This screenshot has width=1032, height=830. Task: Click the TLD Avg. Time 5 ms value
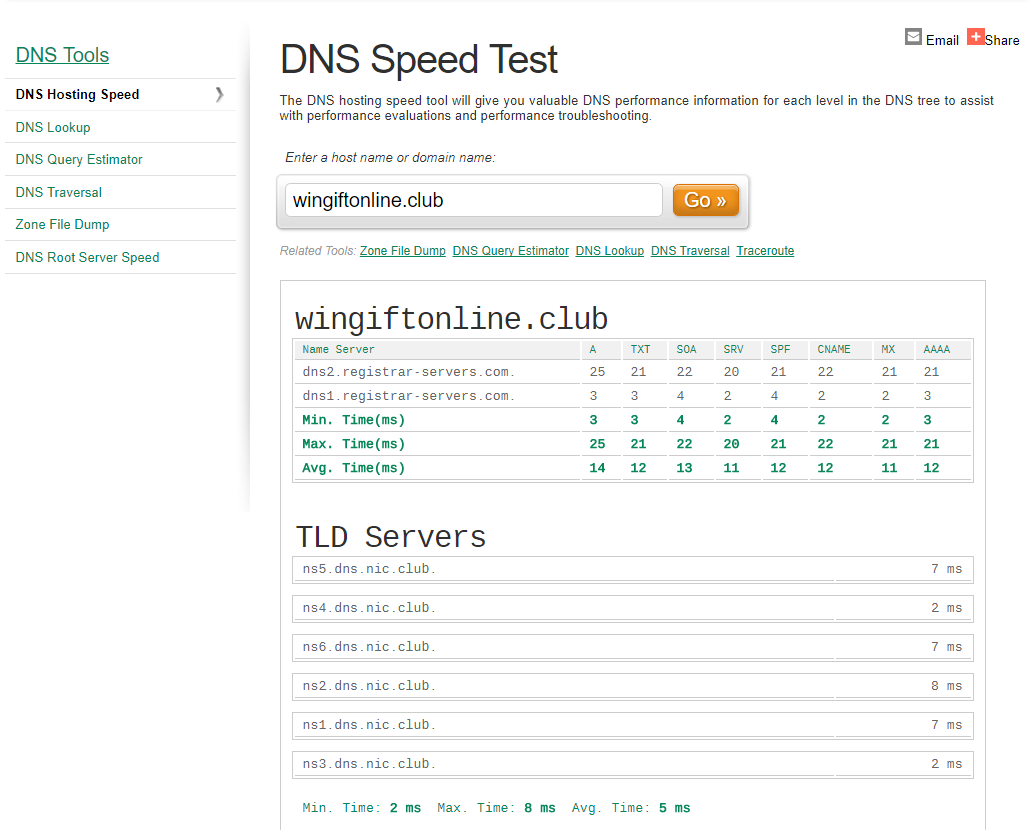675,808
